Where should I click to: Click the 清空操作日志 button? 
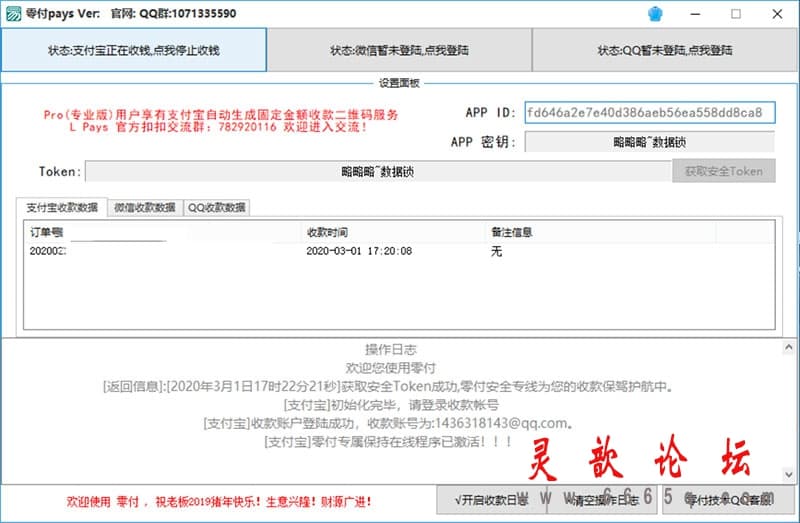tap(605, 500)
